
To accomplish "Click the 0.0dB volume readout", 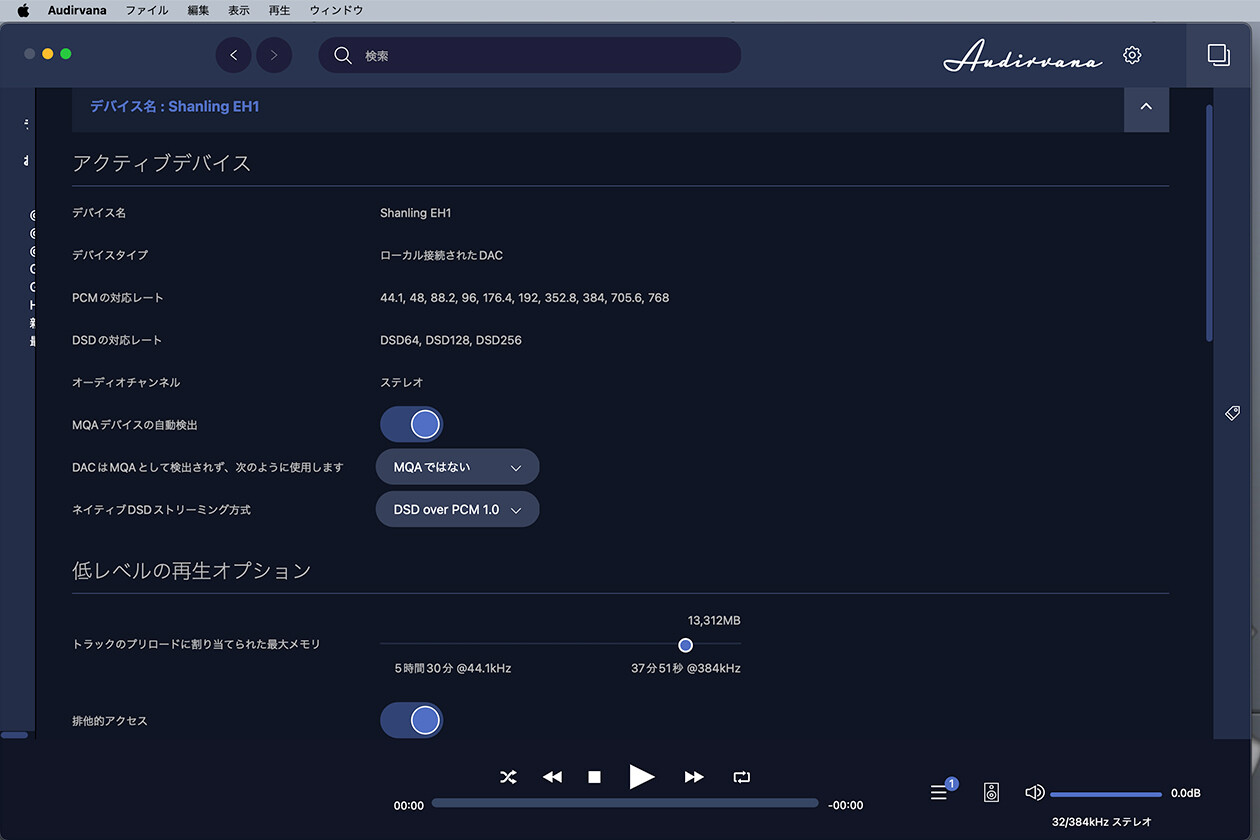I will pyautogui.click(x=1186, y=793).
